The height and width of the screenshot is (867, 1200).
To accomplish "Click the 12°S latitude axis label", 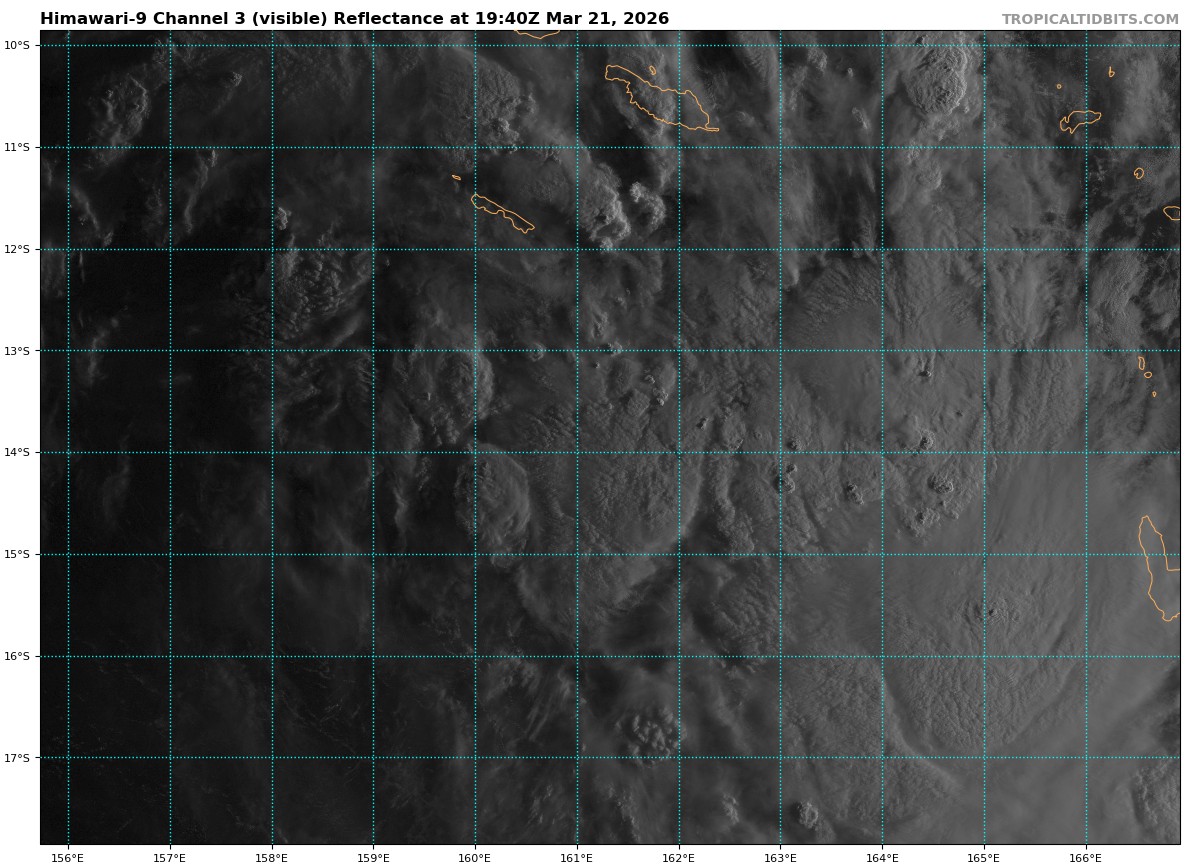I will tap(17, 249).
